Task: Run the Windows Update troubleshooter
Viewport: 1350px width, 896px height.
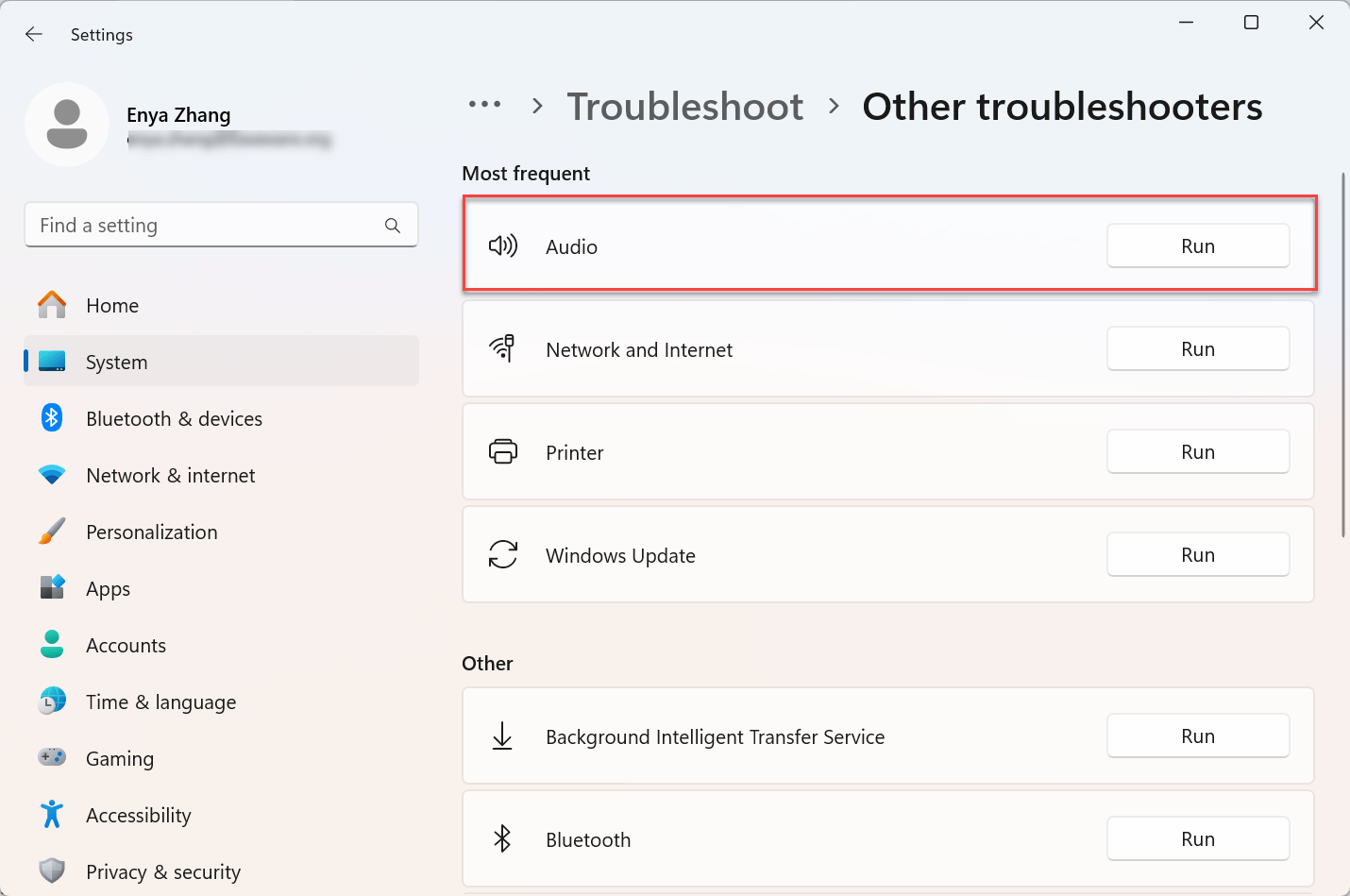Action: (1197, 555)
